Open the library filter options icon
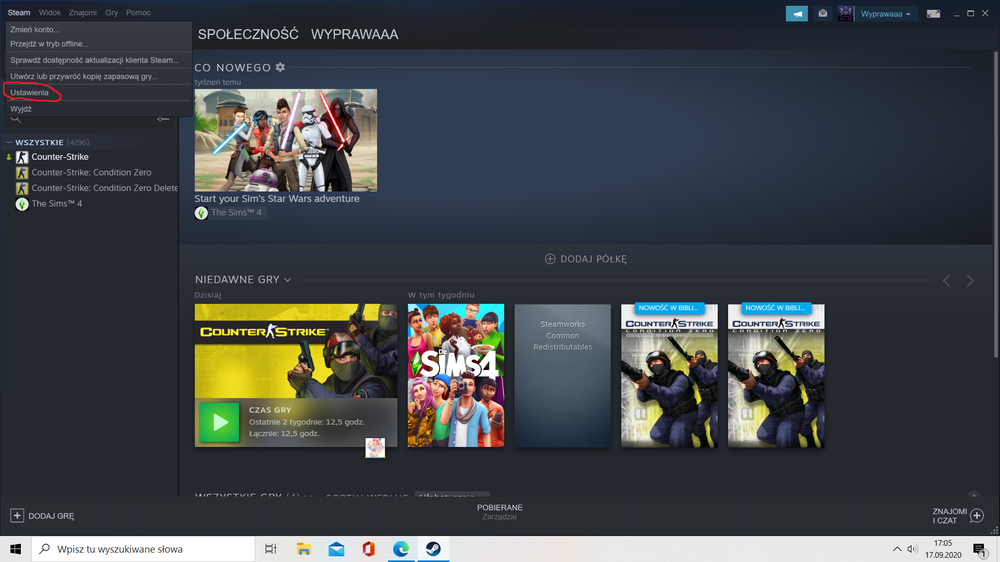This screenshot has height=562, width=1000. tap(163, 119)
